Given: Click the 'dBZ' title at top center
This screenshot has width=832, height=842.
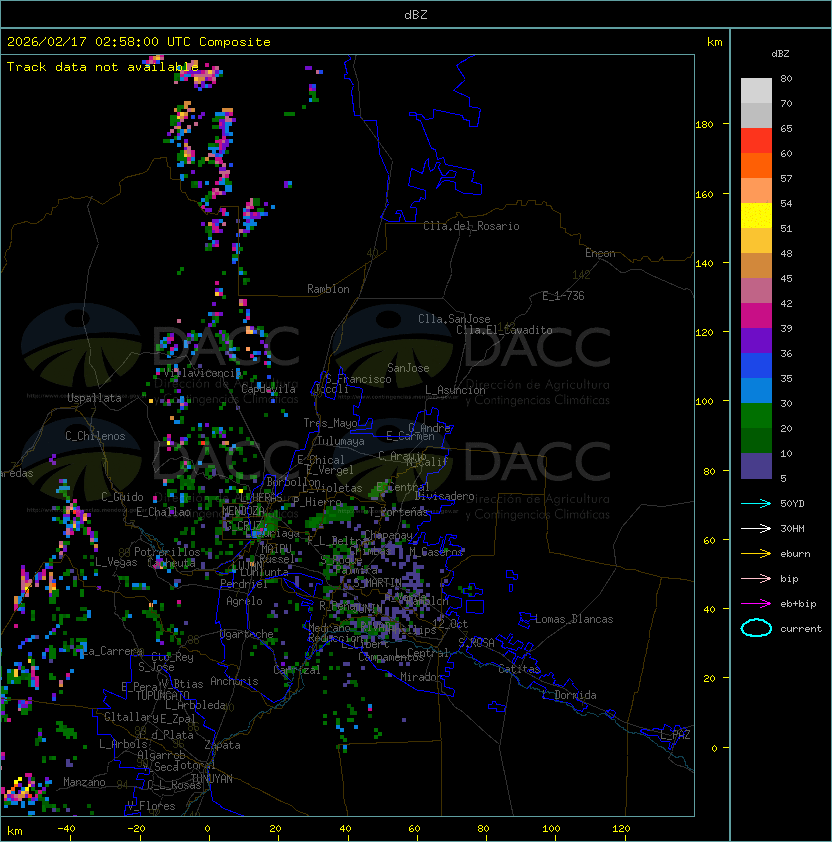Looking at the screenshot, I should coord(416,14).
